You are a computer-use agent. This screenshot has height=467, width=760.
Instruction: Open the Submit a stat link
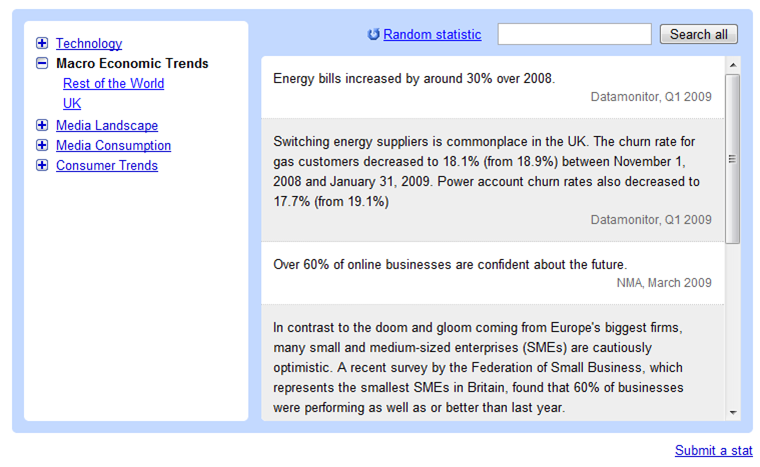click(x=714, y=450)
